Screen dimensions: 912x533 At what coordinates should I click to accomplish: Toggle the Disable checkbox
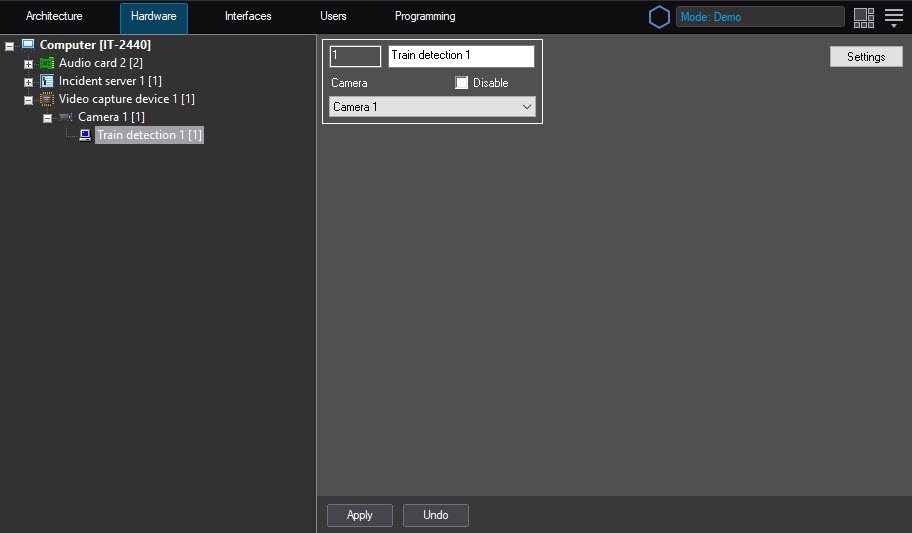(462, 83)
